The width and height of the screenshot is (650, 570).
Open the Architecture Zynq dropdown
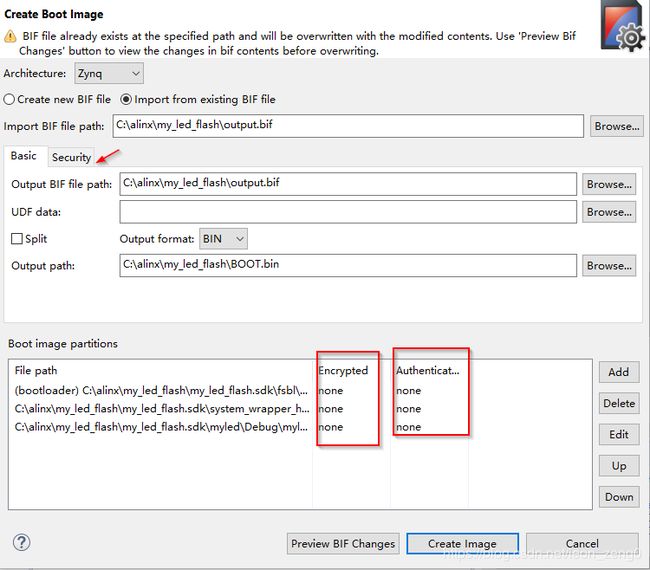pos(109,73)
